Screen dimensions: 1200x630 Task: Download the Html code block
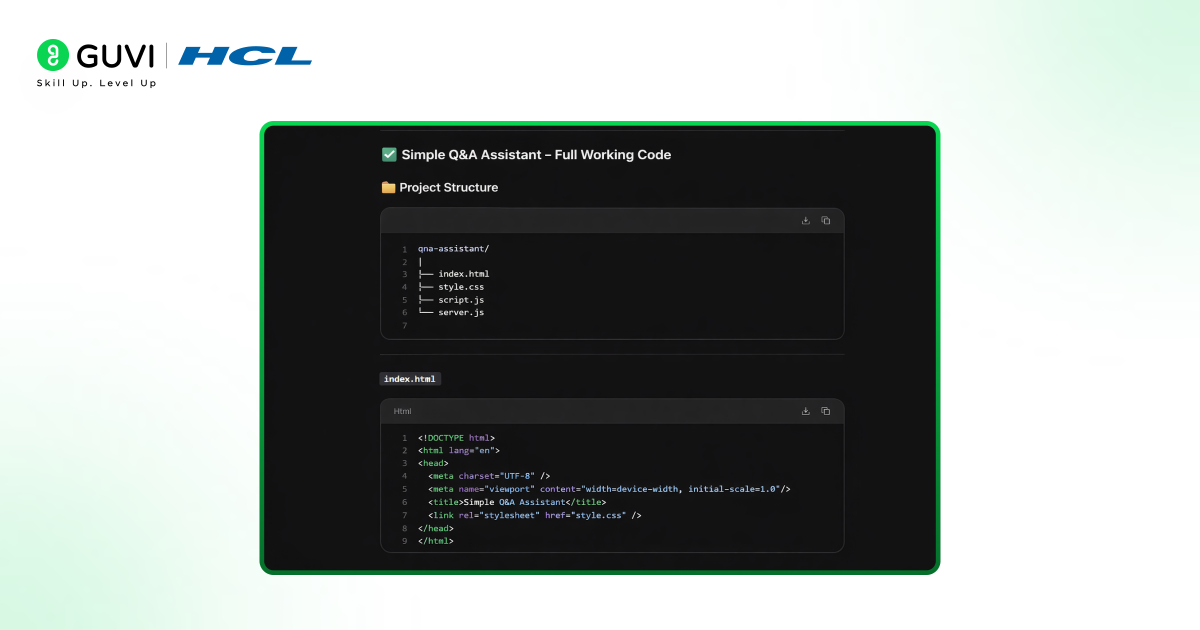point(806,411)
